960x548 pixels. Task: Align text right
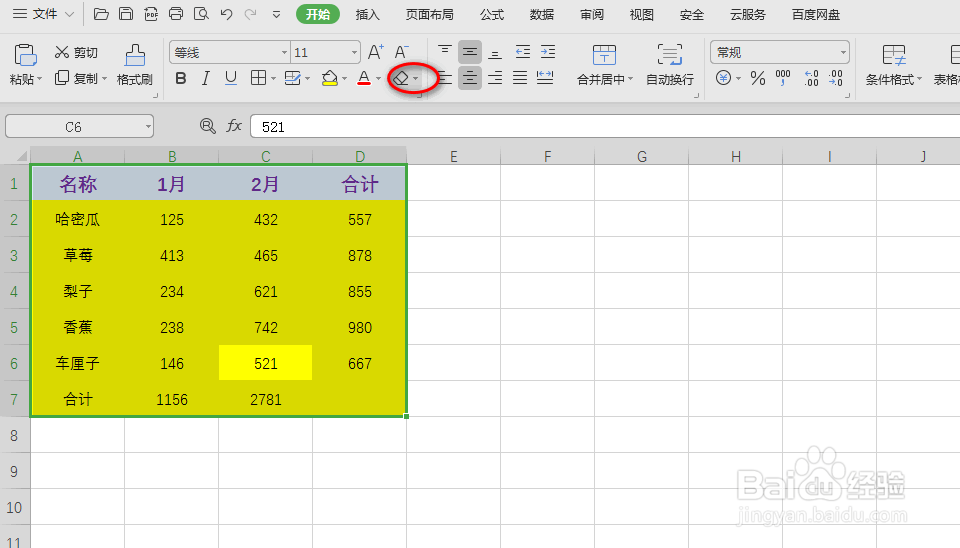tap(495, 78)
